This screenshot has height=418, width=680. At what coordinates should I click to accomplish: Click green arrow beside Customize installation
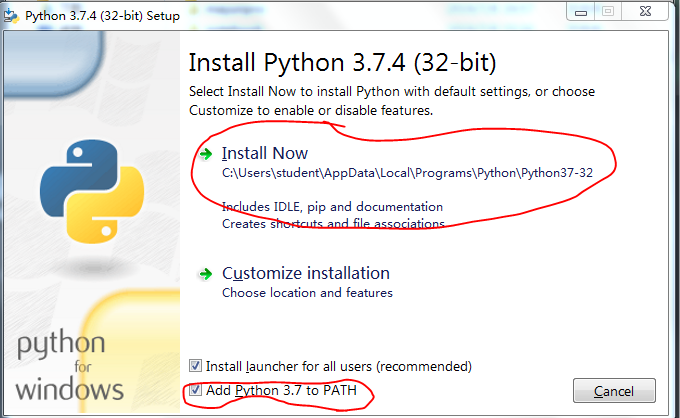pos(206,274)
